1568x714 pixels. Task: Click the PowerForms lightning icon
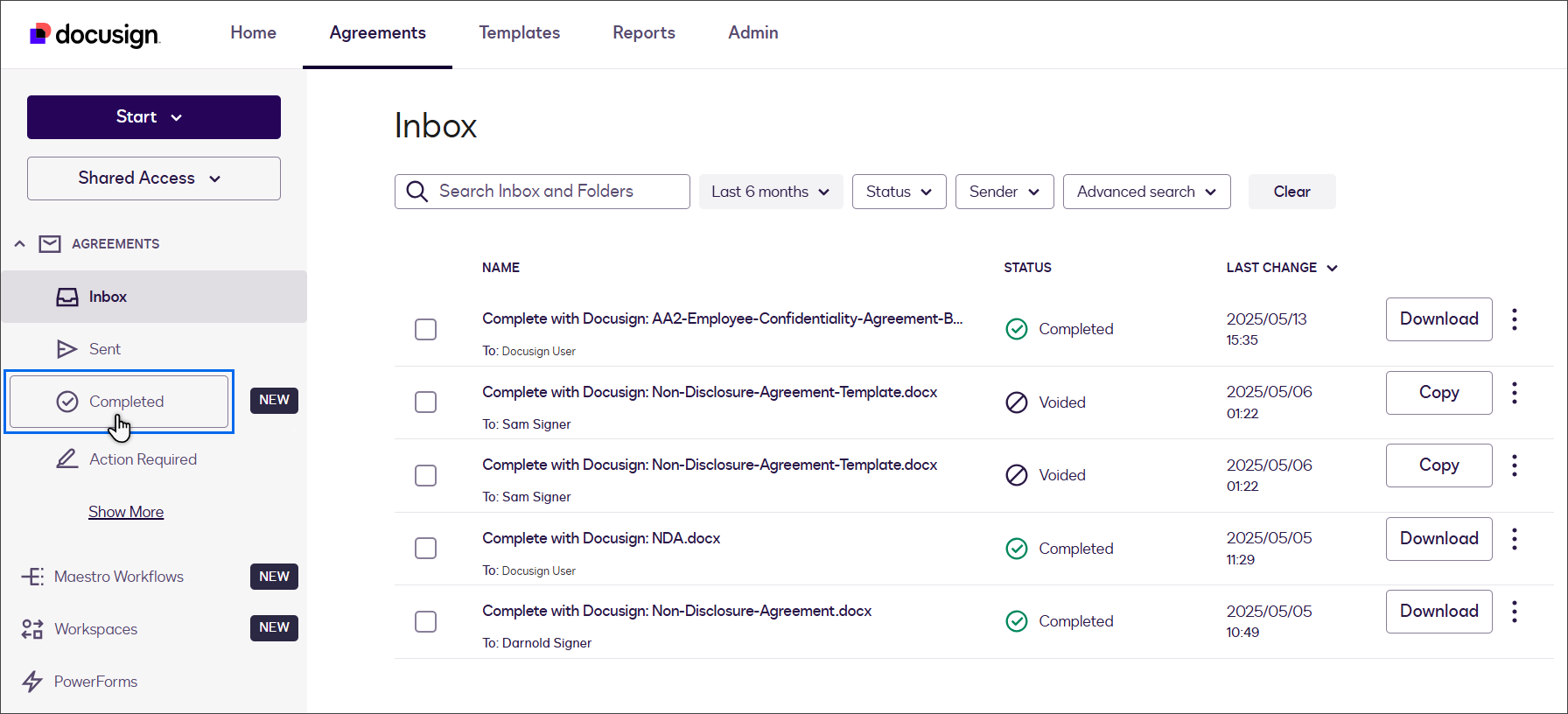[32, 682]
